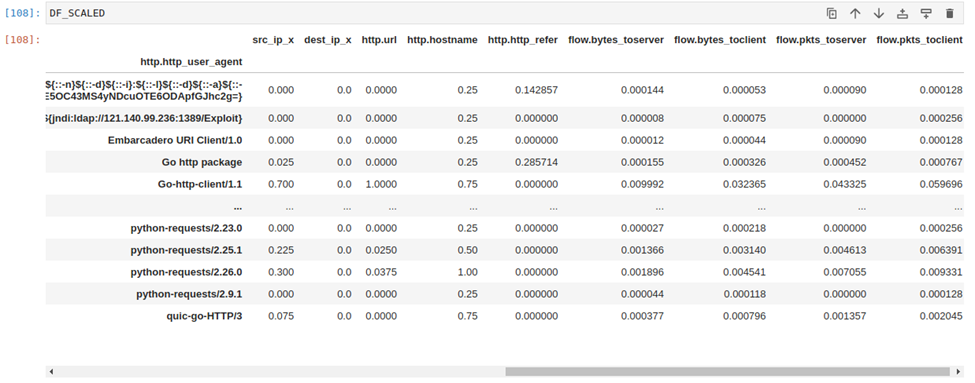
Task: Select the flow.bytes_toserver column header
Action: [x=616, y=40]
